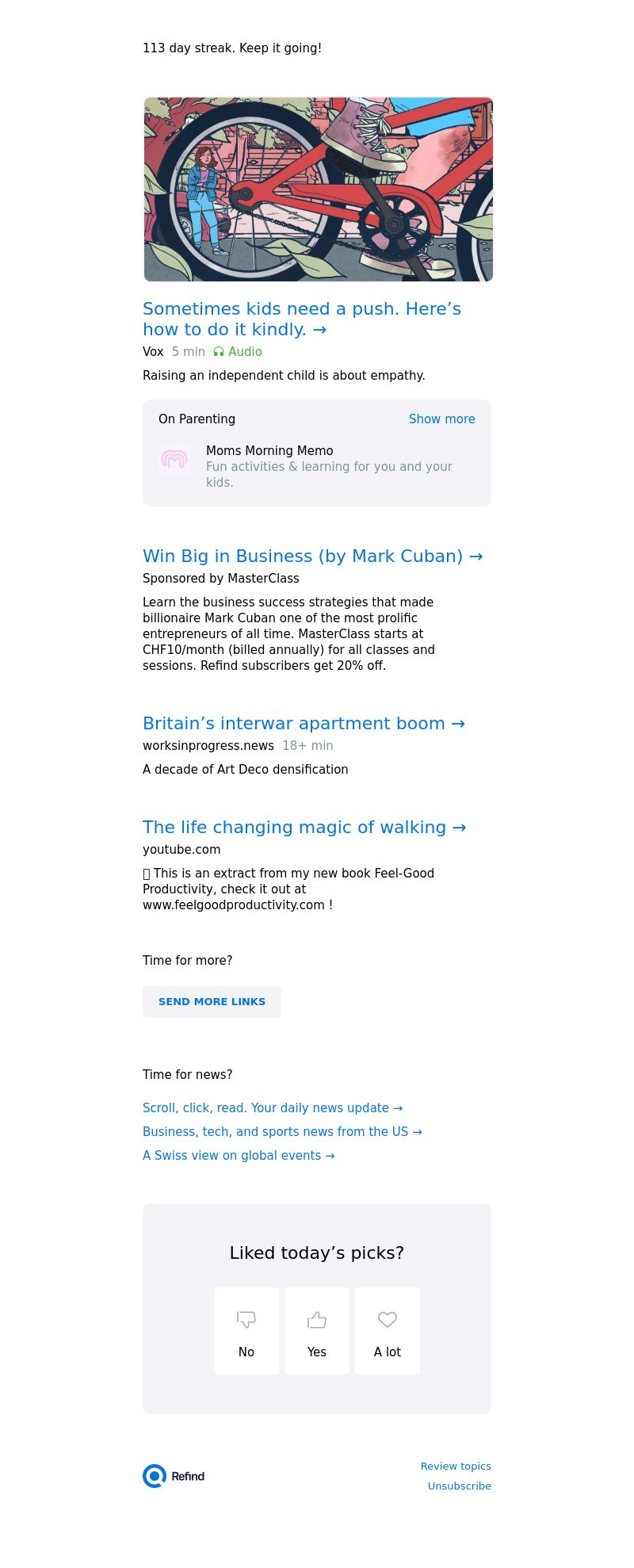Viewport: 634px width, 1568px height.
Task: Click the headphones Audio icon
Action: pyautogui.click(x=219, y=352)
